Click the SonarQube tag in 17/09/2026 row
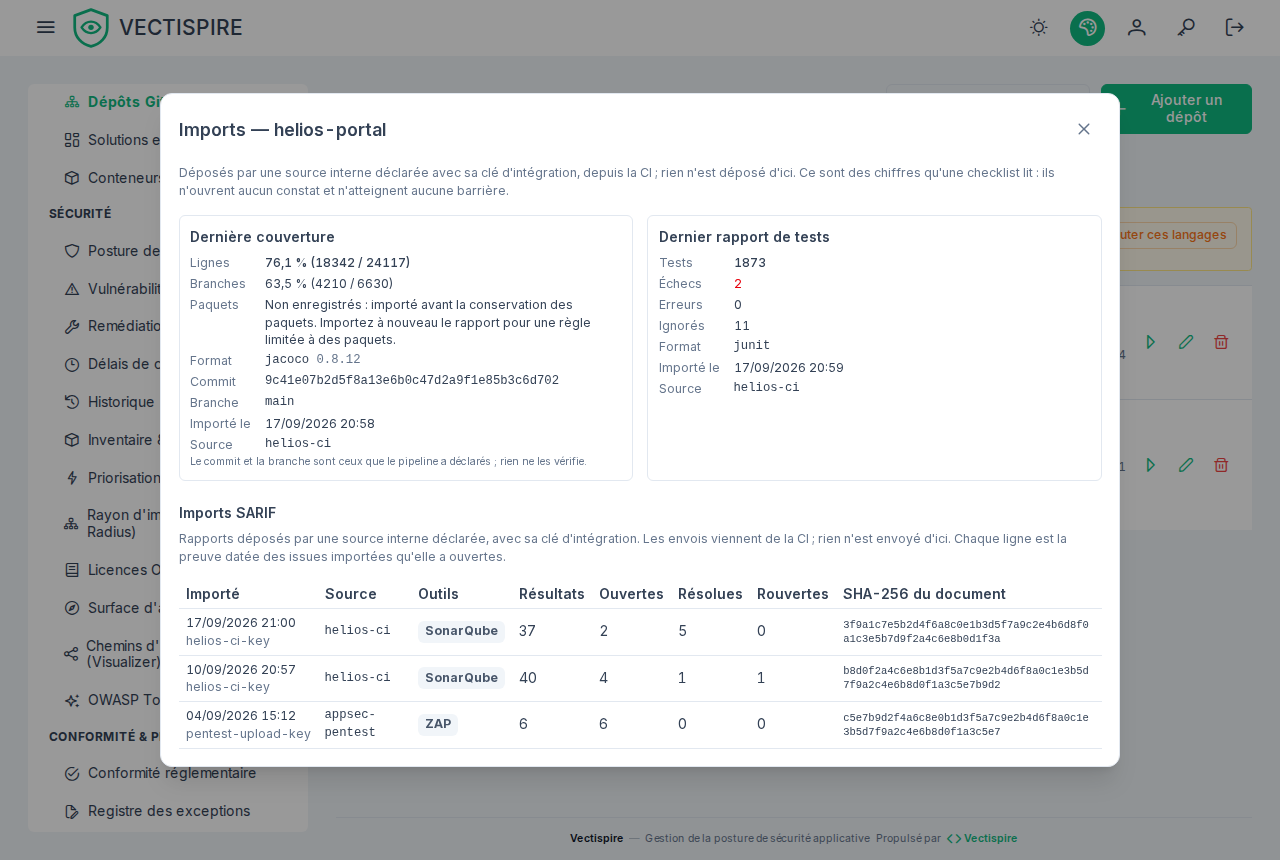Screen dimensions: 1280x860 click(461, 631)
